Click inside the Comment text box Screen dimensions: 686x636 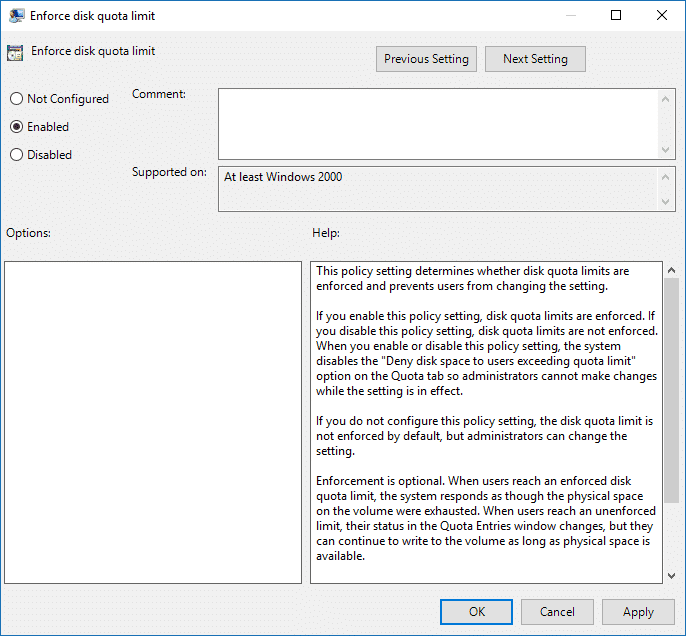[438, 124]
